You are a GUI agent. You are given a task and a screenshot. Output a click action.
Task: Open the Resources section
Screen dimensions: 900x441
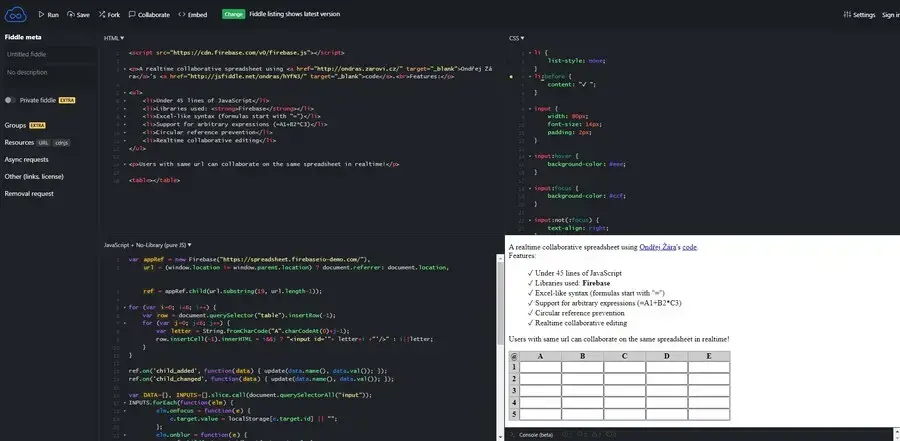(x=20, y=142)
